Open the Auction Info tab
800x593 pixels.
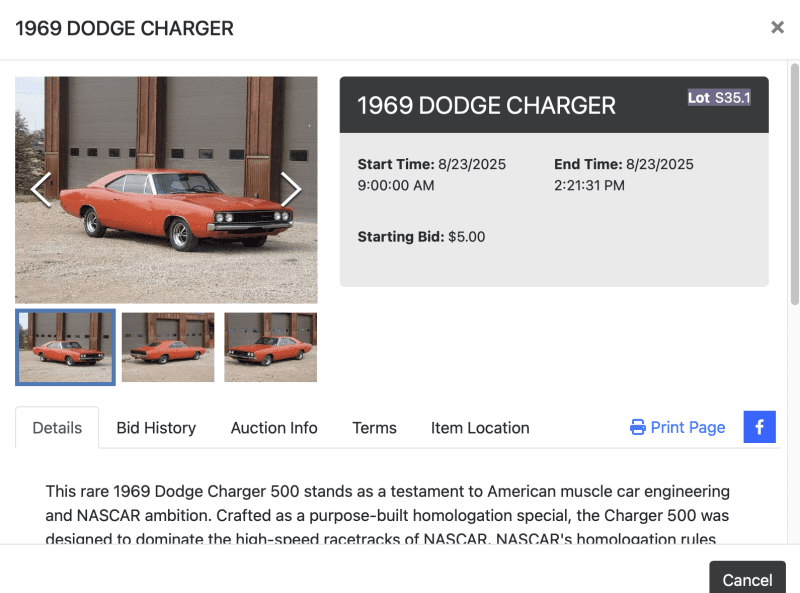click(274, 428)
